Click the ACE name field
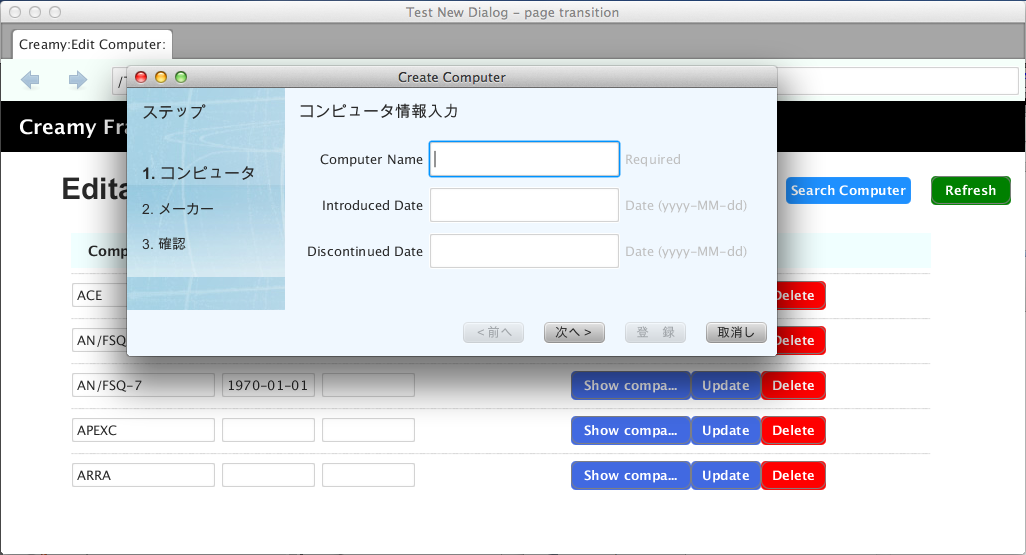Image resolution: width=1026 pixels, height=555 pixels. tap(99, 295)
